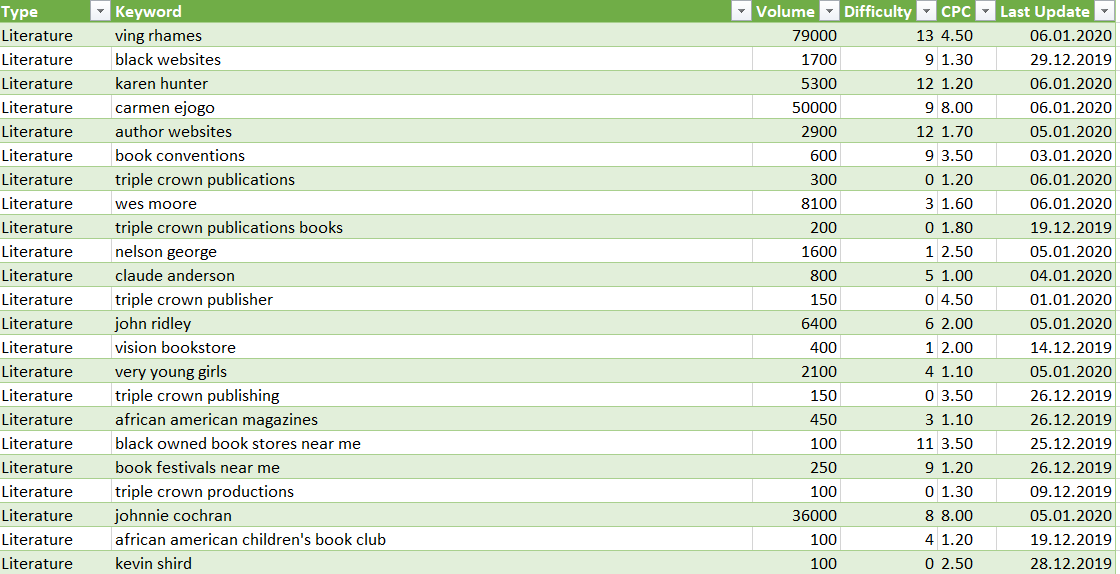Select the 'carmen ejogo' keyword cell
This screenshot has height=574, width=1120.
tap(431, 108)
